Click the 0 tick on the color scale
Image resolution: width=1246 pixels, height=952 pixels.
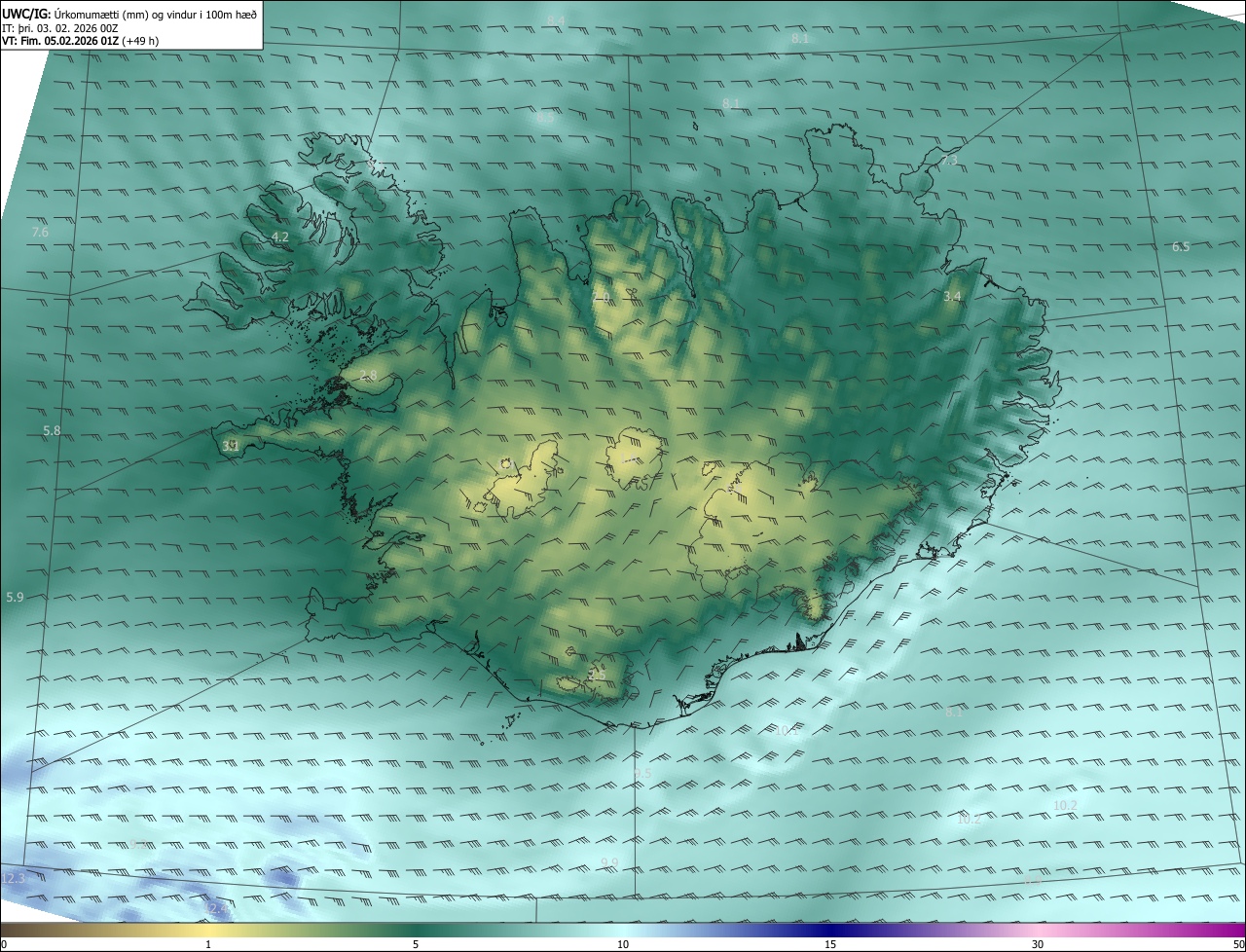[3, 945]
